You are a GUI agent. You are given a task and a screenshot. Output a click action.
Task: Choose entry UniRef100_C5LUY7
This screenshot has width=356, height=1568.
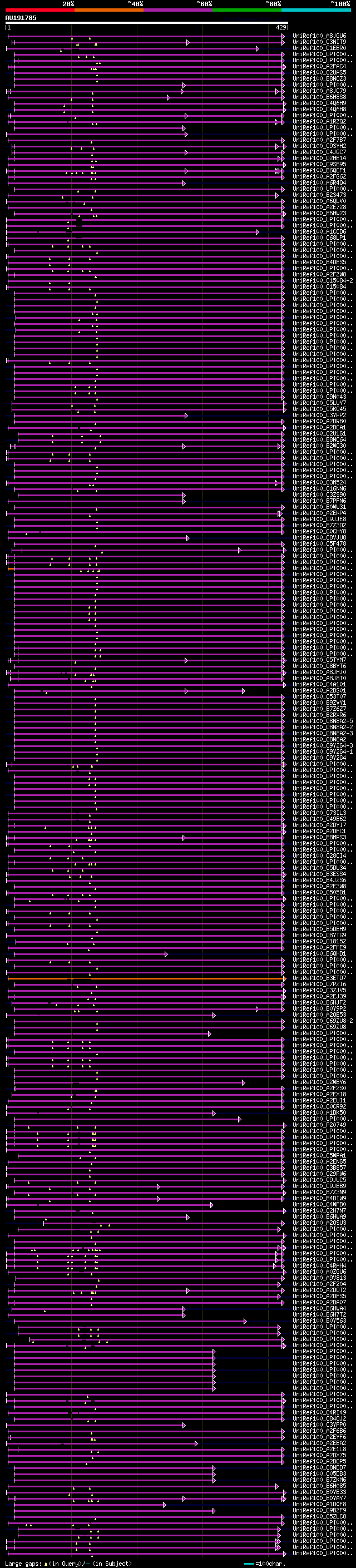tap(319, 403)
